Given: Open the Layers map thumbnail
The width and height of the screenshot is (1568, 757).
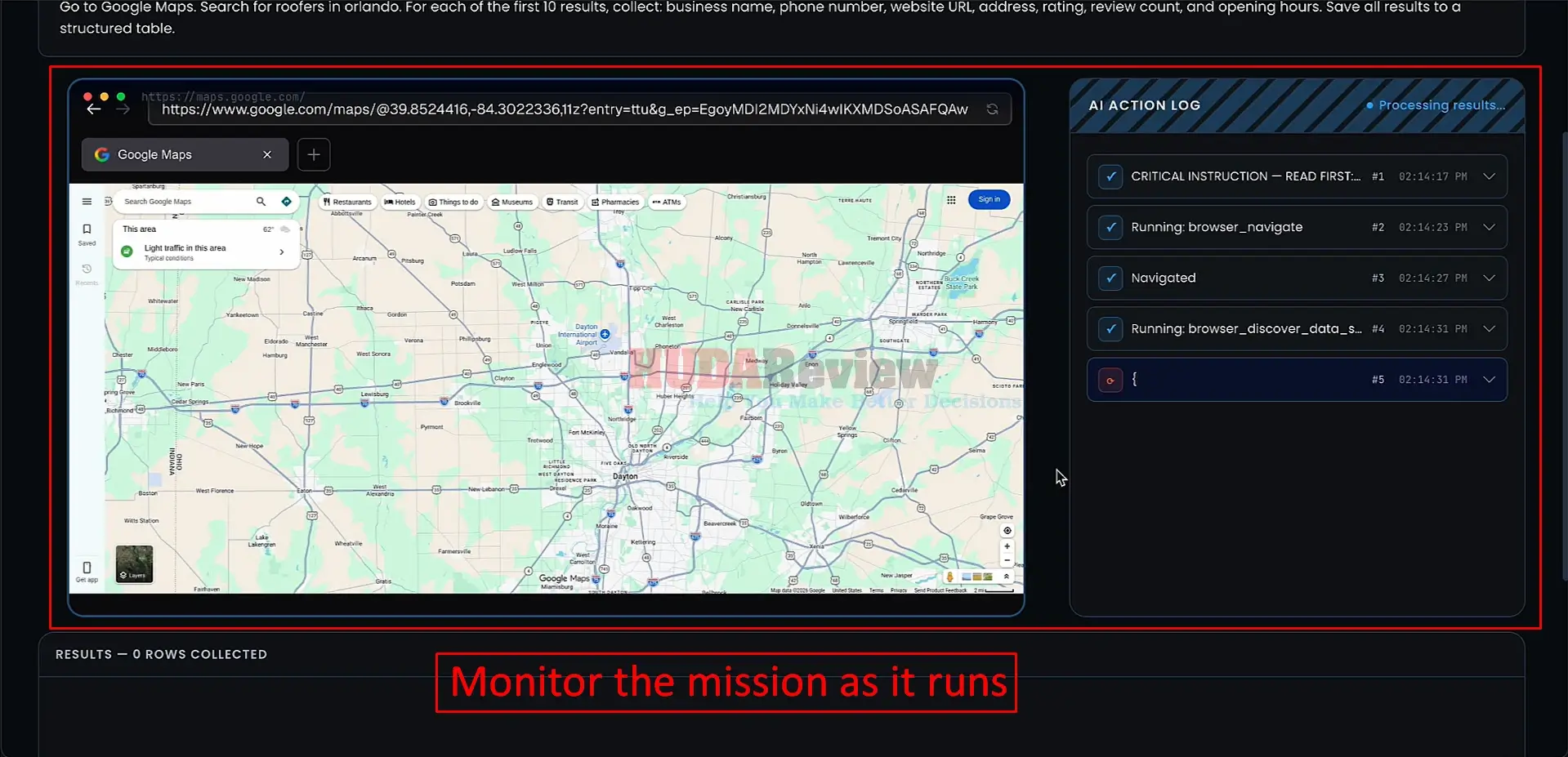Looking at the screenshot, I should tap(134, 563).
